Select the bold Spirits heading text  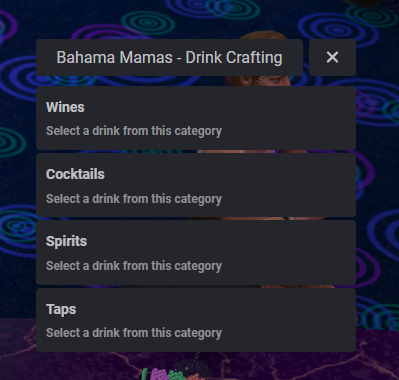67,242
